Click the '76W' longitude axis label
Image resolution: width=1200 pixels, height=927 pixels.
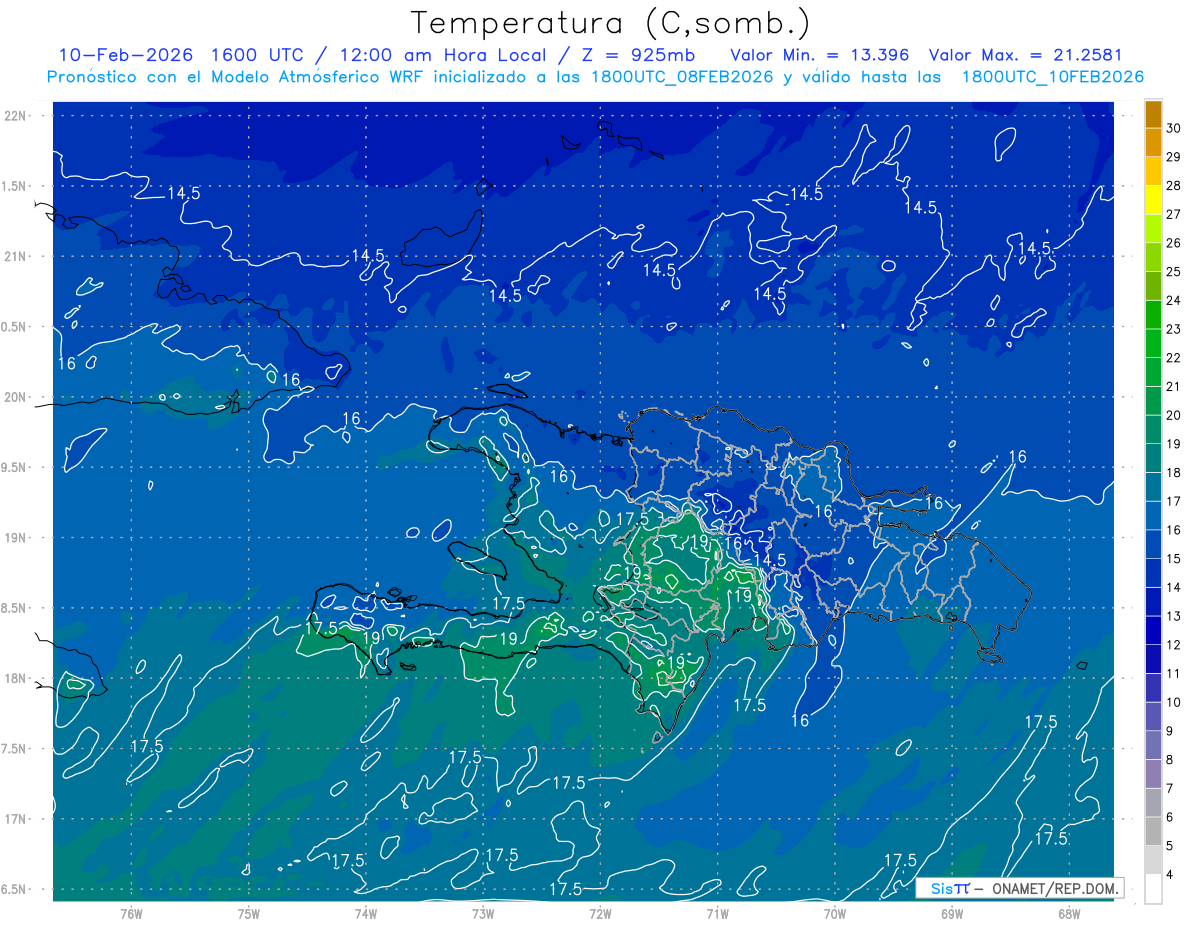click(132, 914)
